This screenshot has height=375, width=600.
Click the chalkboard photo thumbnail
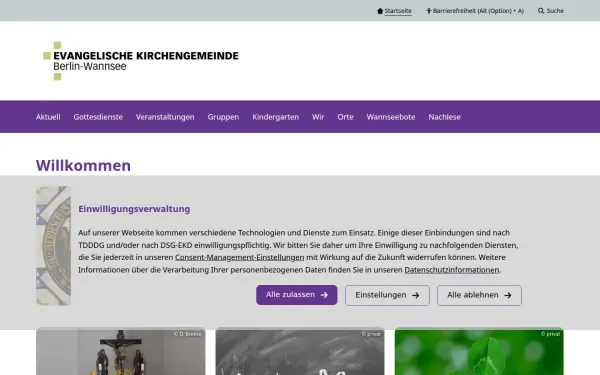pyautogui.click(x=300, y=351)
